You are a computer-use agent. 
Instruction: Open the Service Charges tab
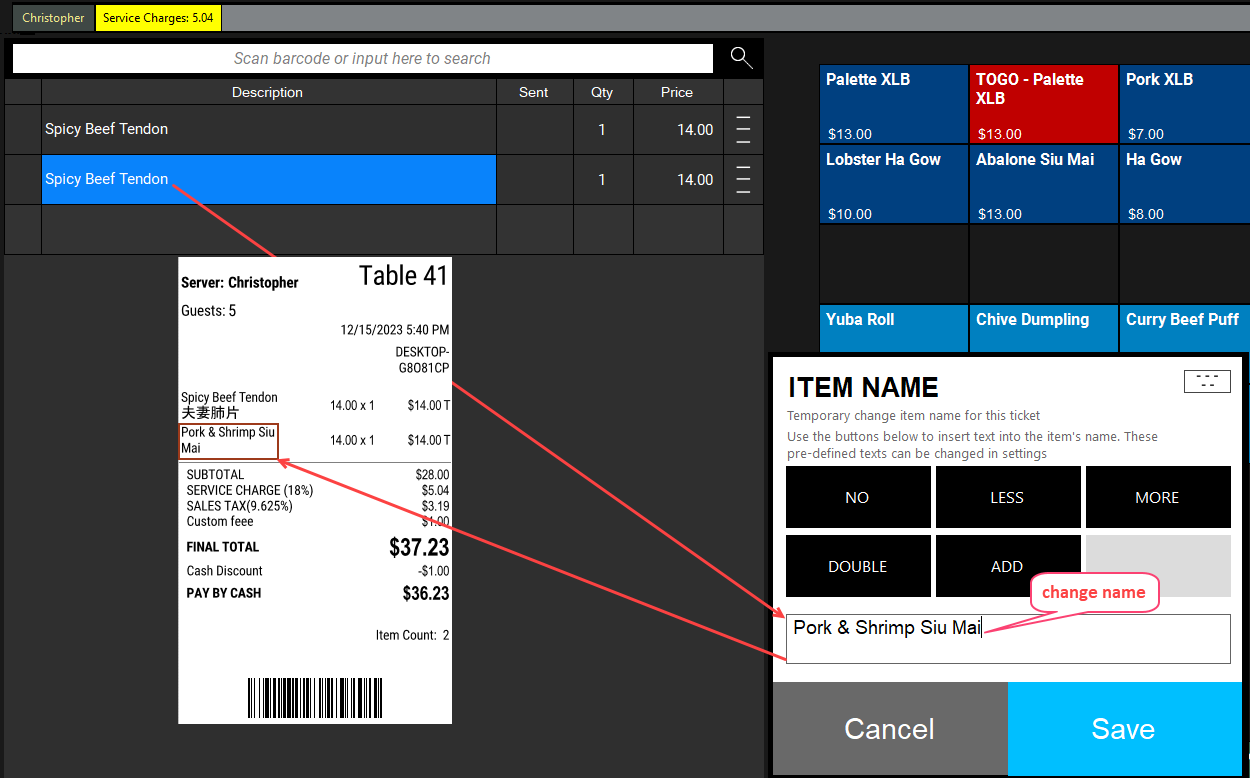[x=158, y=18]
